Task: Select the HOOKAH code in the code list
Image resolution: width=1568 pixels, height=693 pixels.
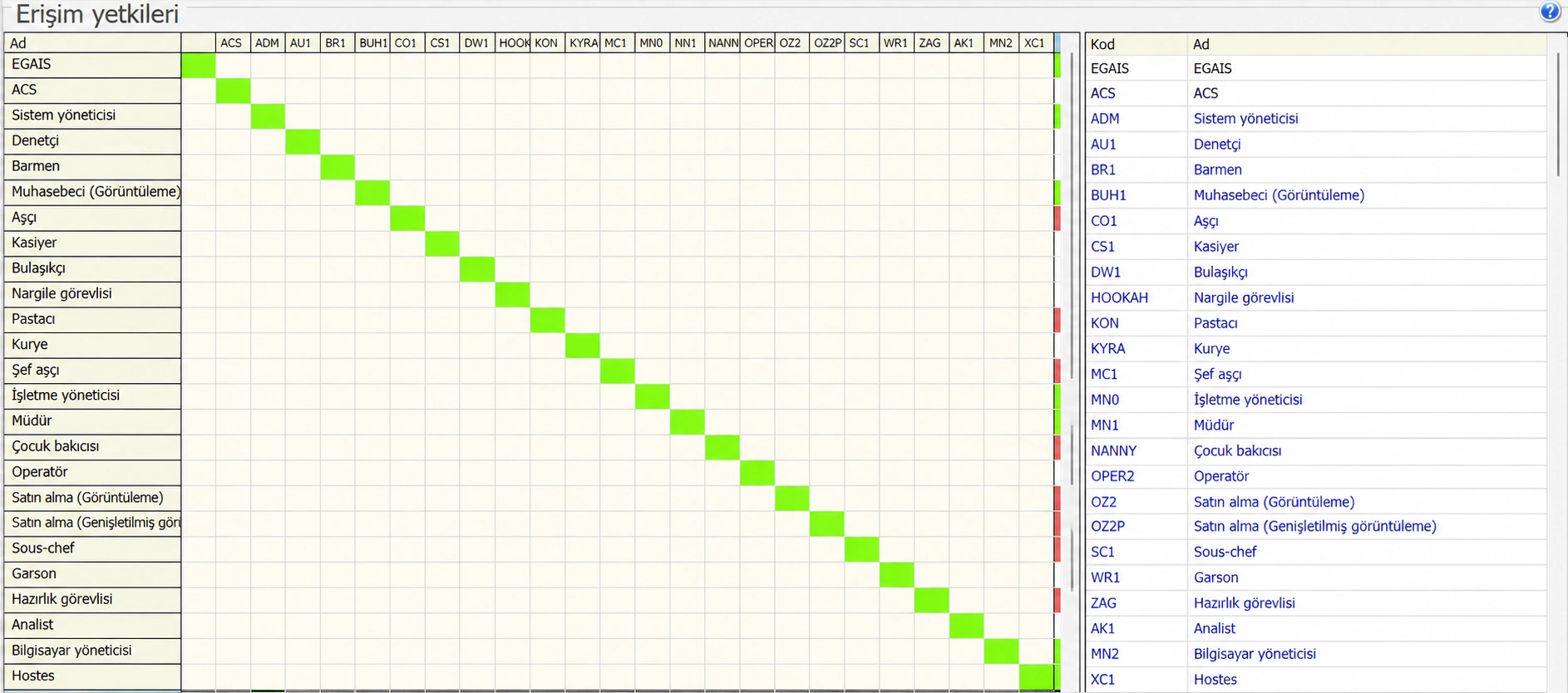Action: click(x=1119, y=297)
